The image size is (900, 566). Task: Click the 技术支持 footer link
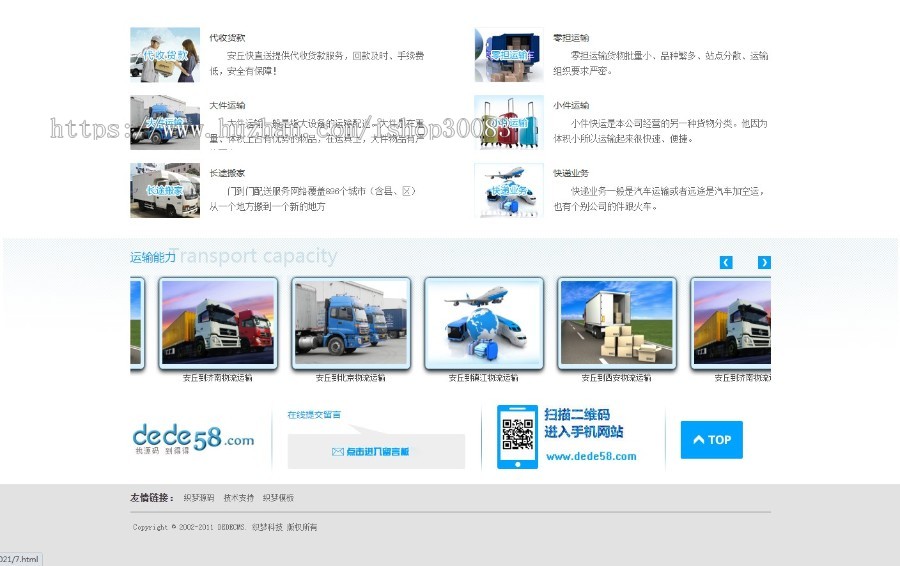tap(238, 497)
